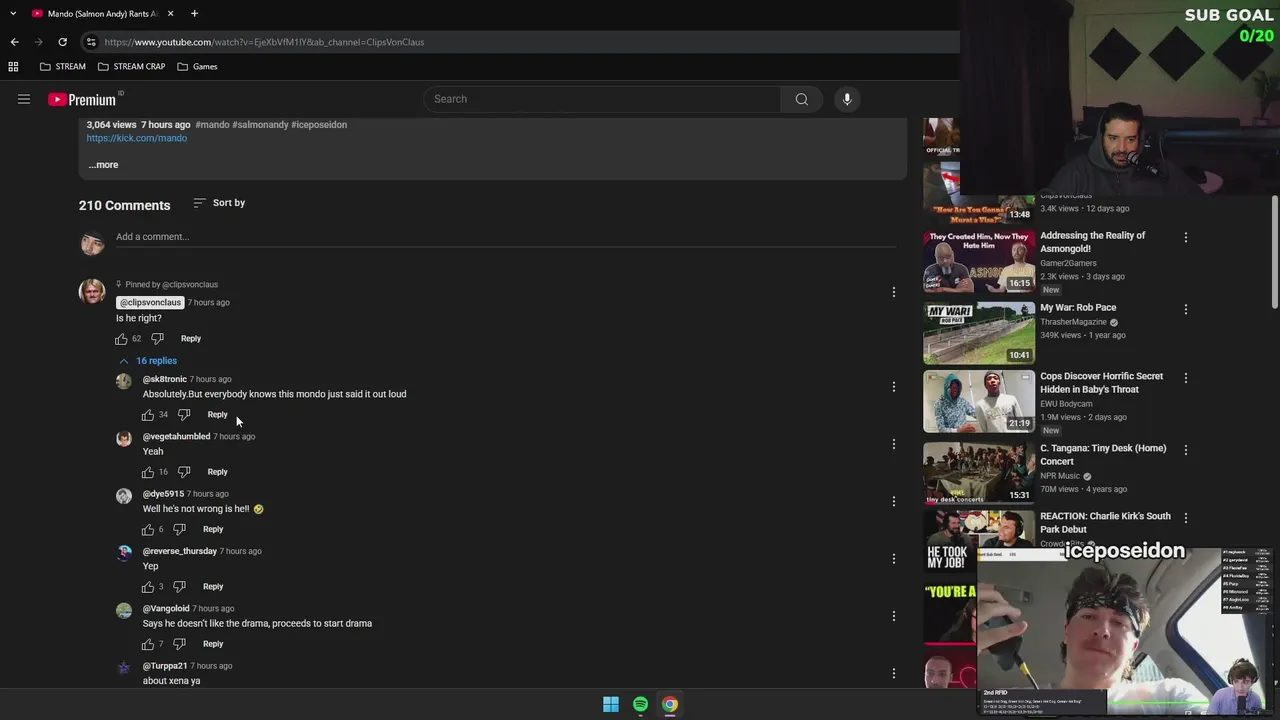Open Chrome from the taskbar

point(670,704)
